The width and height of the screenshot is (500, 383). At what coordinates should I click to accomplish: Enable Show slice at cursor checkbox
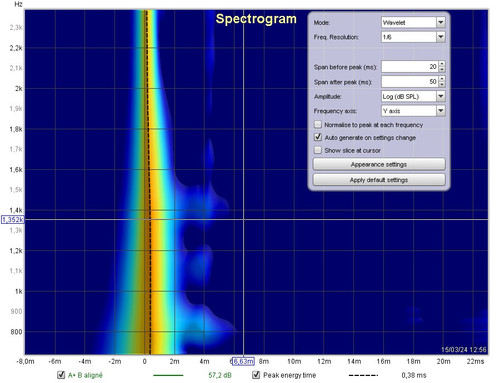(318, 150)
